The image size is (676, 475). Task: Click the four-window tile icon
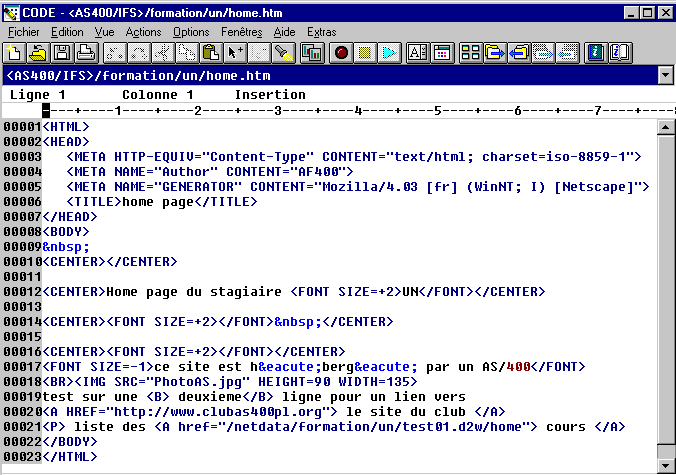tap(471, 52)
